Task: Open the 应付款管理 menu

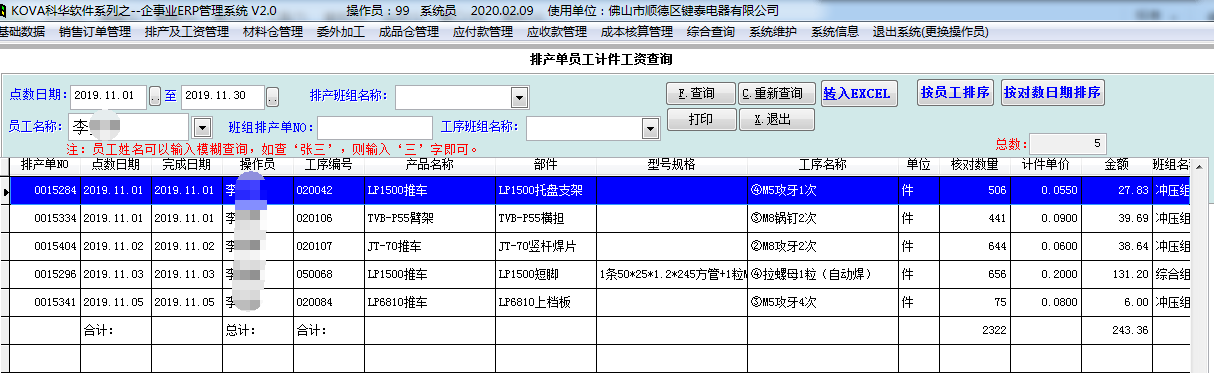Action: 483,32
